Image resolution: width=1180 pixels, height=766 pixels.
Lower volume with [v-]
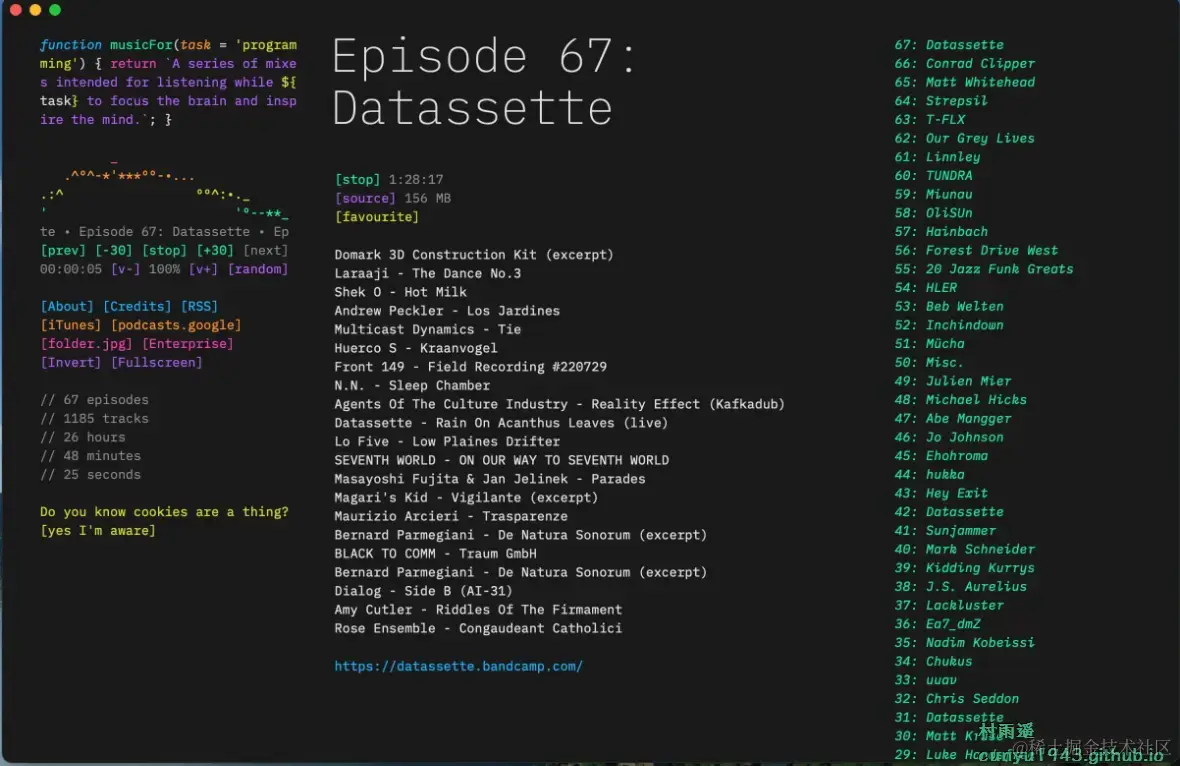[x=125, y=269]
